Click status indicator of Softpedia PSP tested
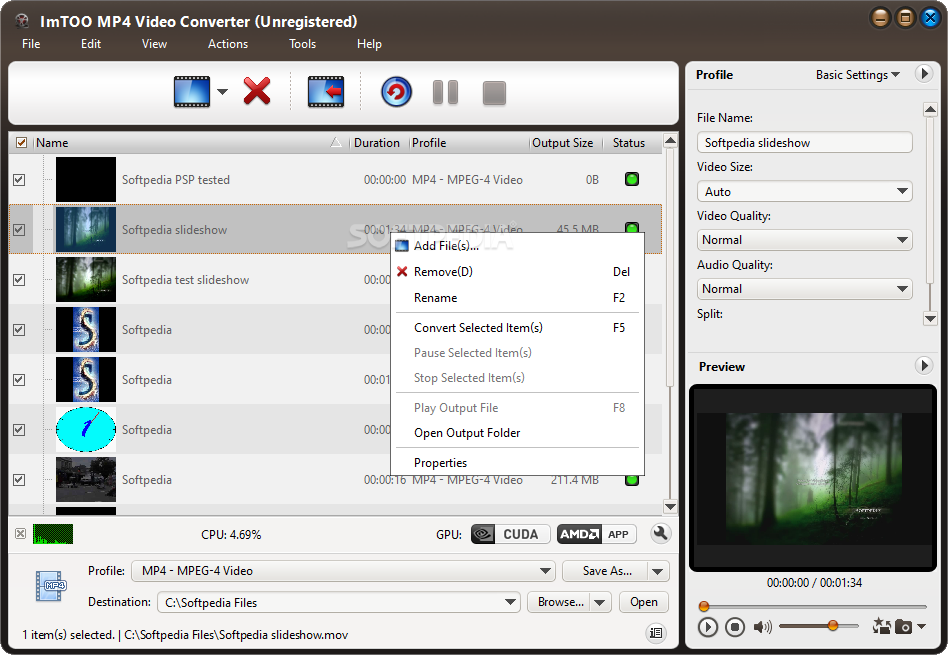The image size is (948, 655). (x=632, y=179)
